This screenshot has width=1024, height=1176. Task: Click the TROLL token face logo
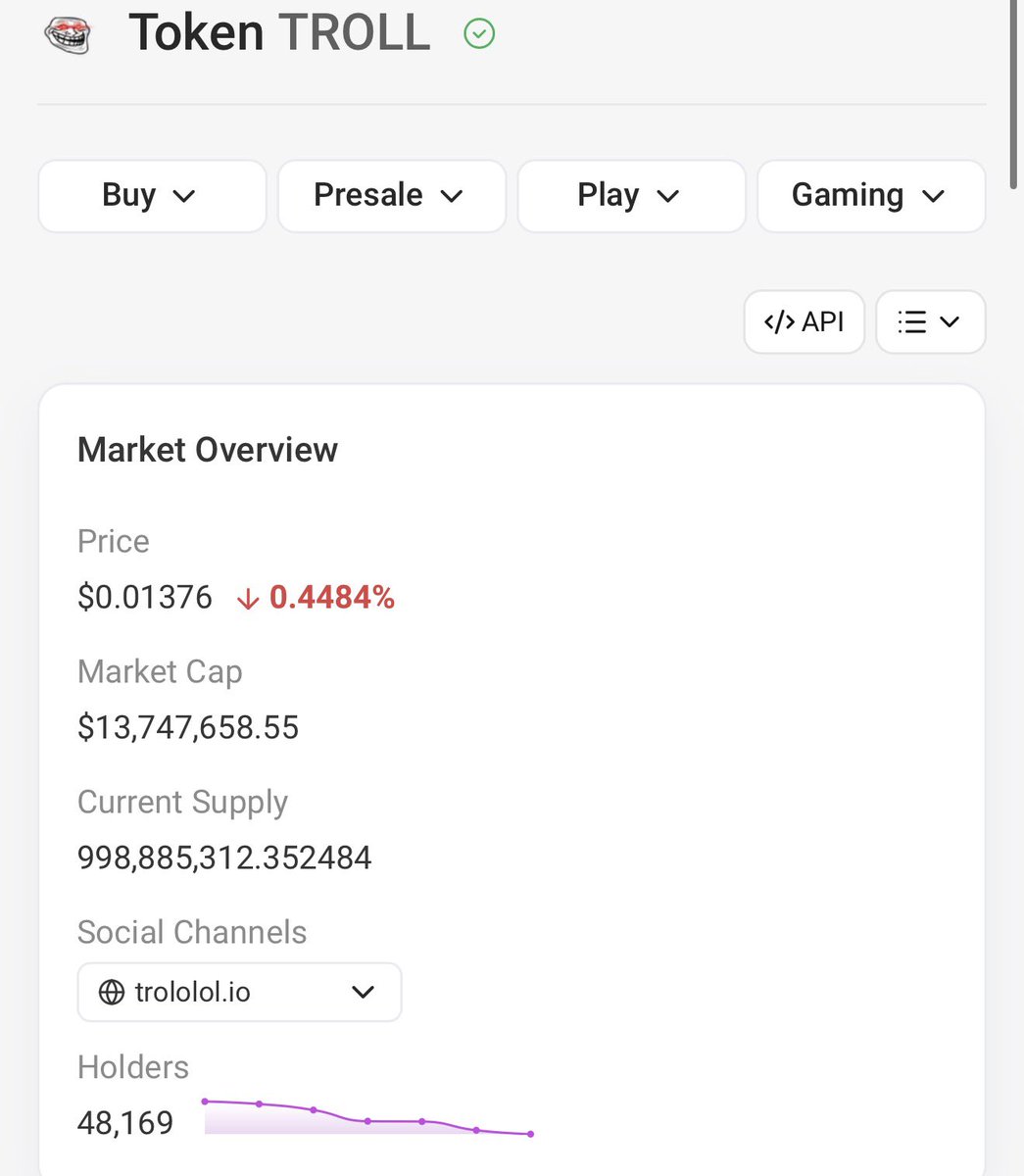(x=69, y=35)
